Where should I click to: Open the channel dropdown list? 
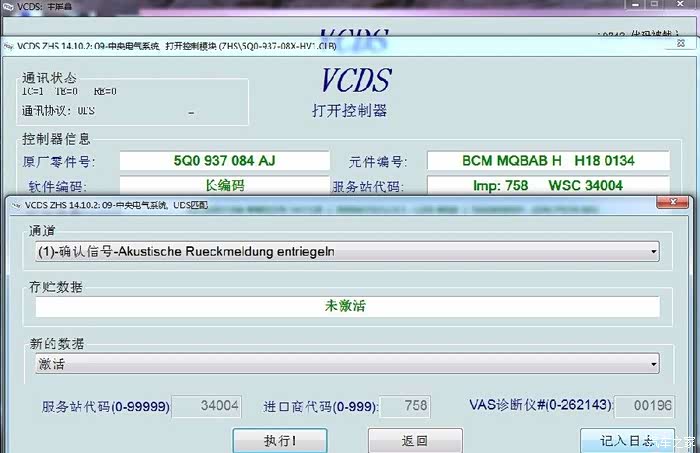coord(347,252)
